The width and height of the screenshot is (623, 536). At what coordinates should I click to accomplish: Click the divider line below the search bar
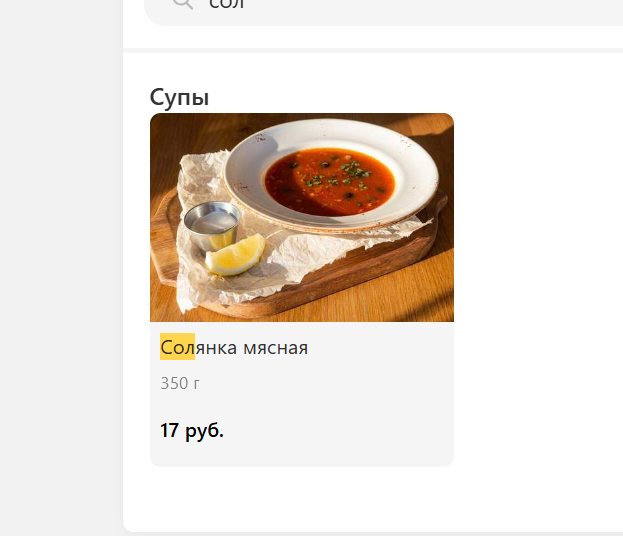pyautogui.click(x=373, y=50)
